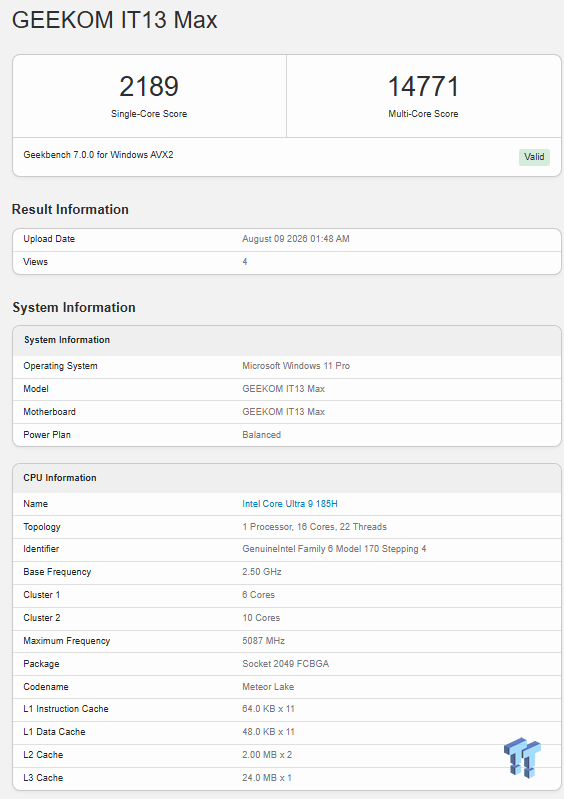564x799 pixels.
Task: Click the Result Information heading
Action: (70, 209)
